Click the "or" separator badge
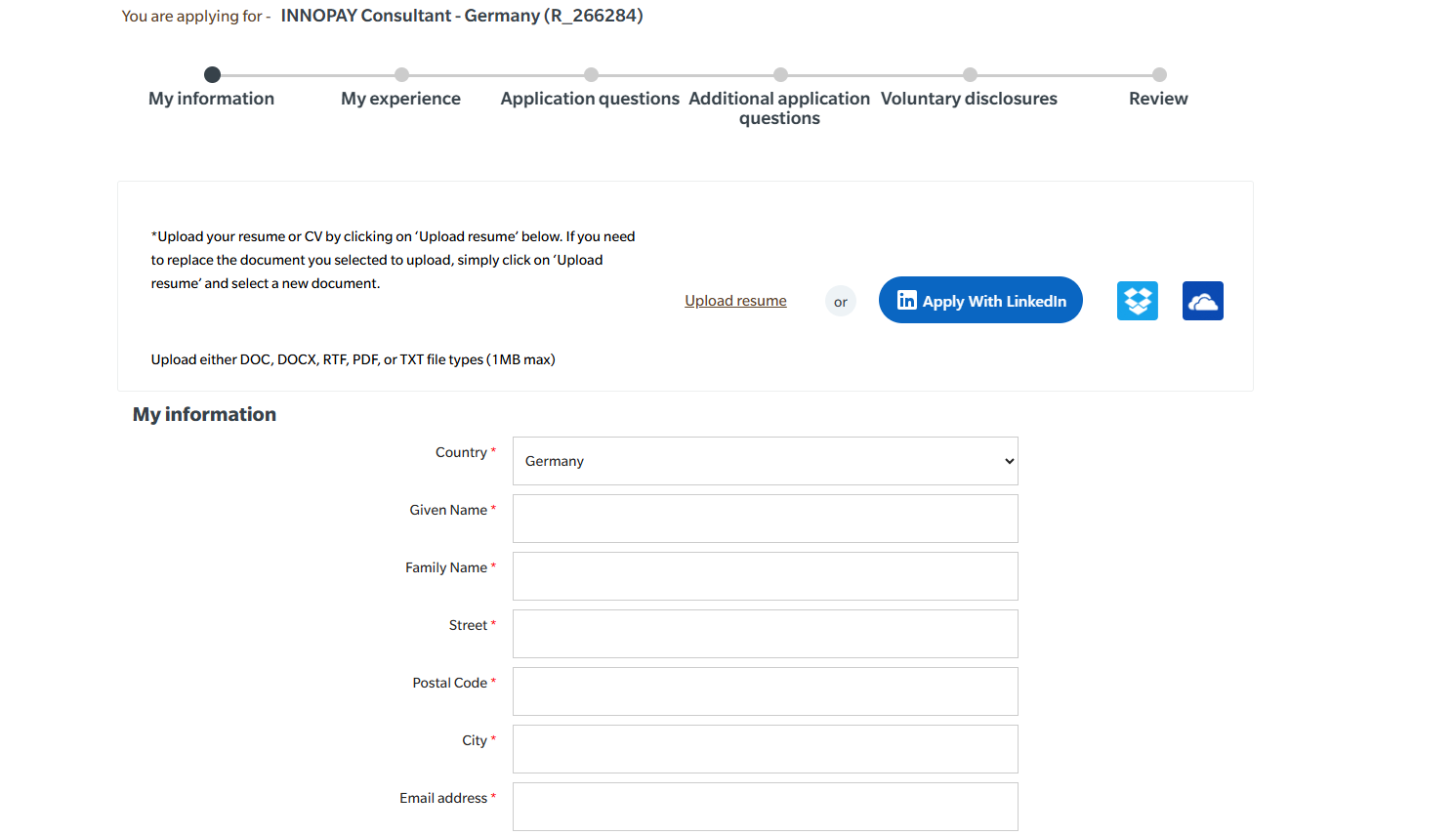The height and width of the screenshot is (836, 1456). click(841, 302)
